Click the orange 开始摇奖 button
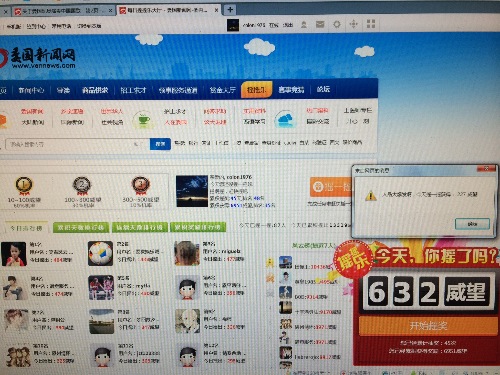 (428, 325)
